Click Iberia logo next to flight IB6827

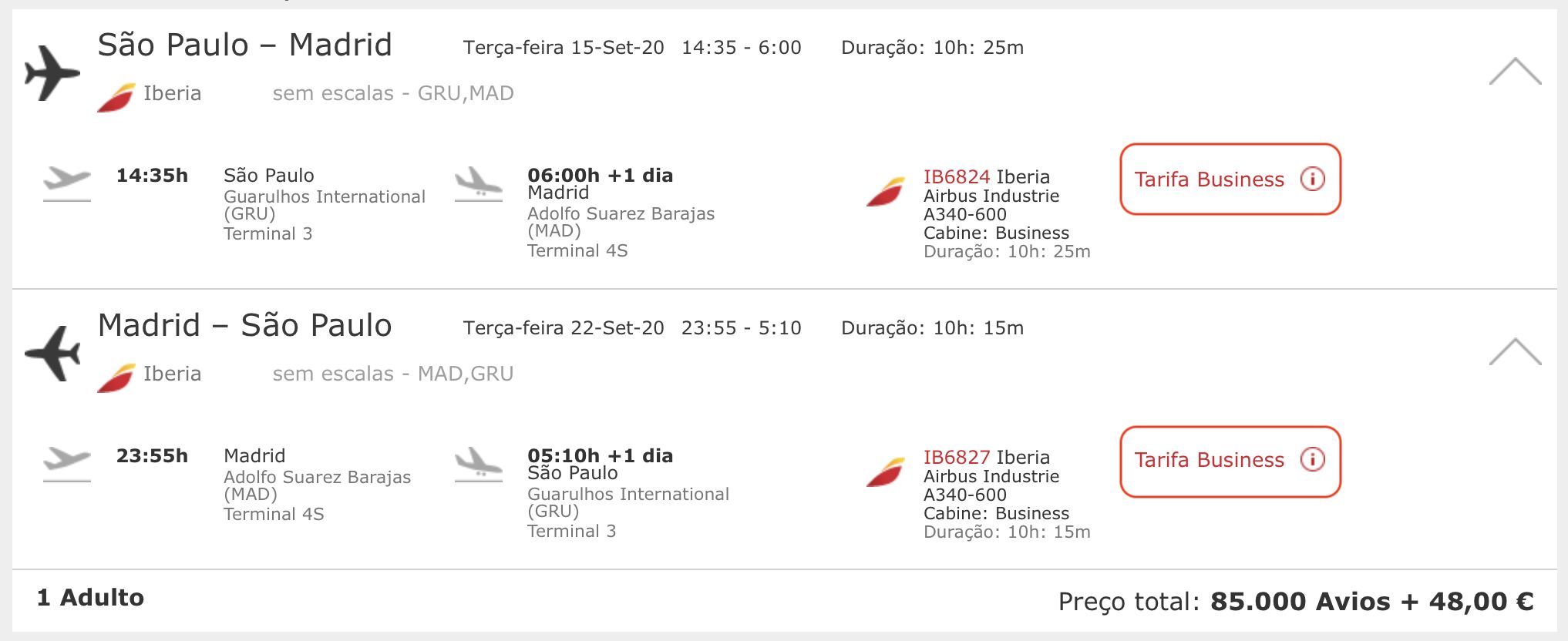[885, 472]
